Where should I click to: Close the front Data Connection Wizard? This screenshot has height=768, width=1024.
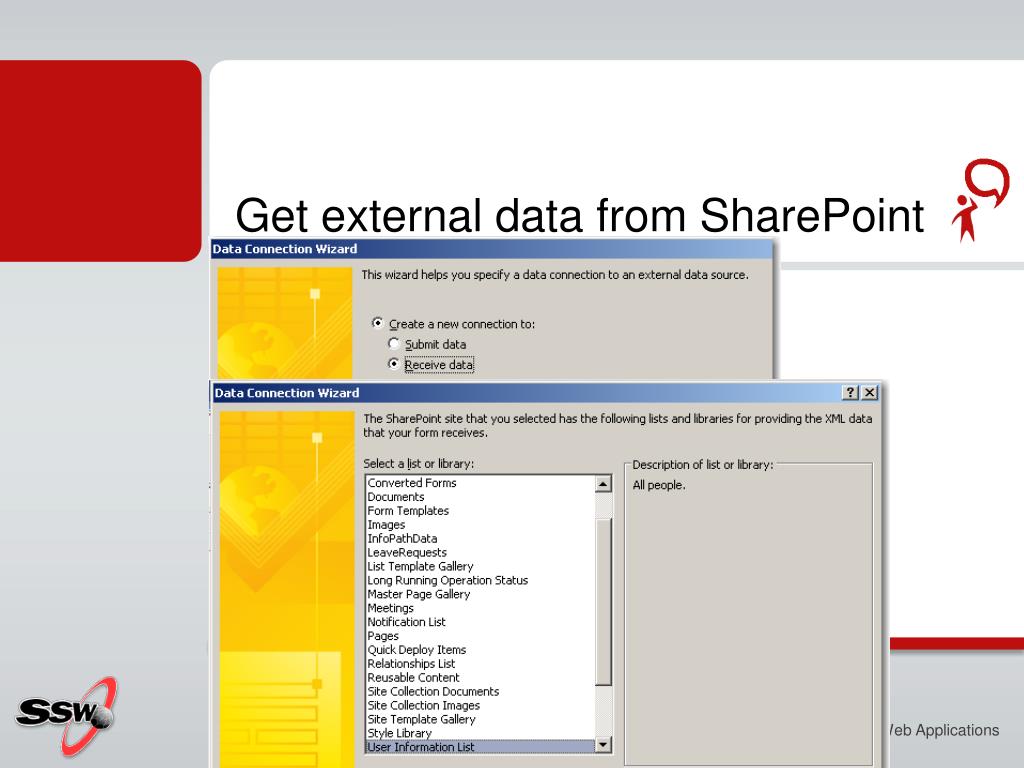coord(869,392)
